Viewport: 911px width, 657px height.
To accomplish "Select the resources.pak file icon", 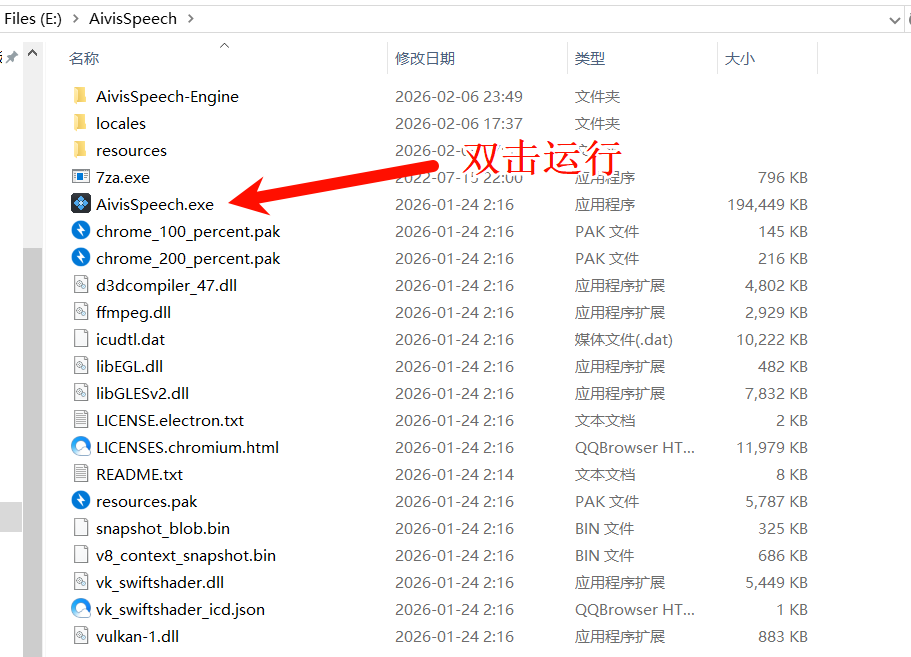I will [81, 501].
